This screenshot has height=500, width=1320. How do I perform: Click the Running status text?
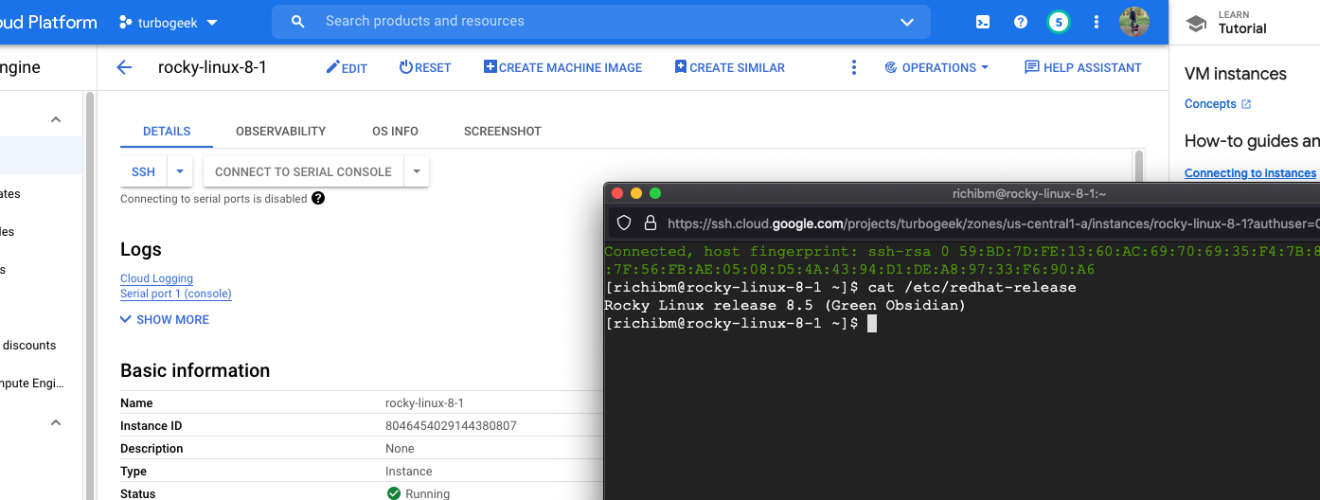point(427,494)
